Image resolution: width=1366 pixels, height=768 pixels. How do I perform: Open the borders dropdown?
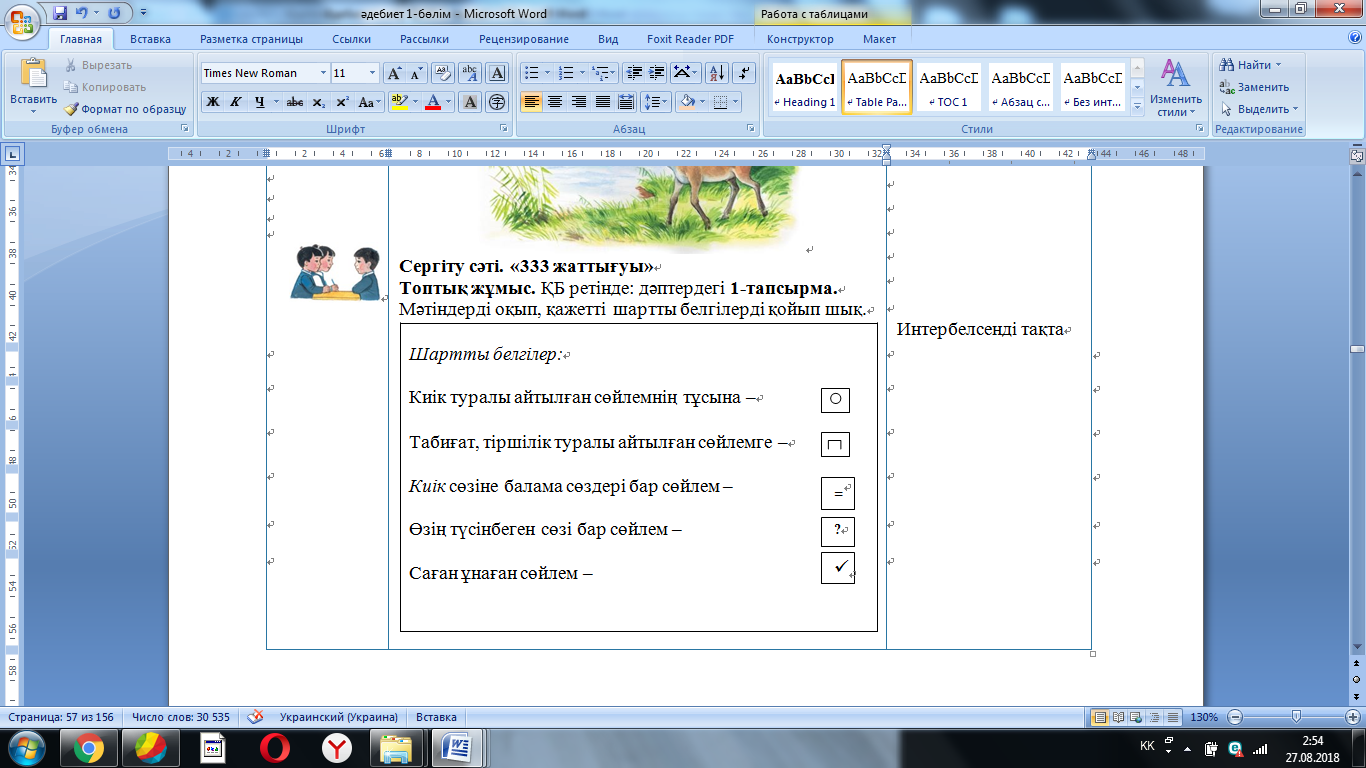click(x=736, y=102)
